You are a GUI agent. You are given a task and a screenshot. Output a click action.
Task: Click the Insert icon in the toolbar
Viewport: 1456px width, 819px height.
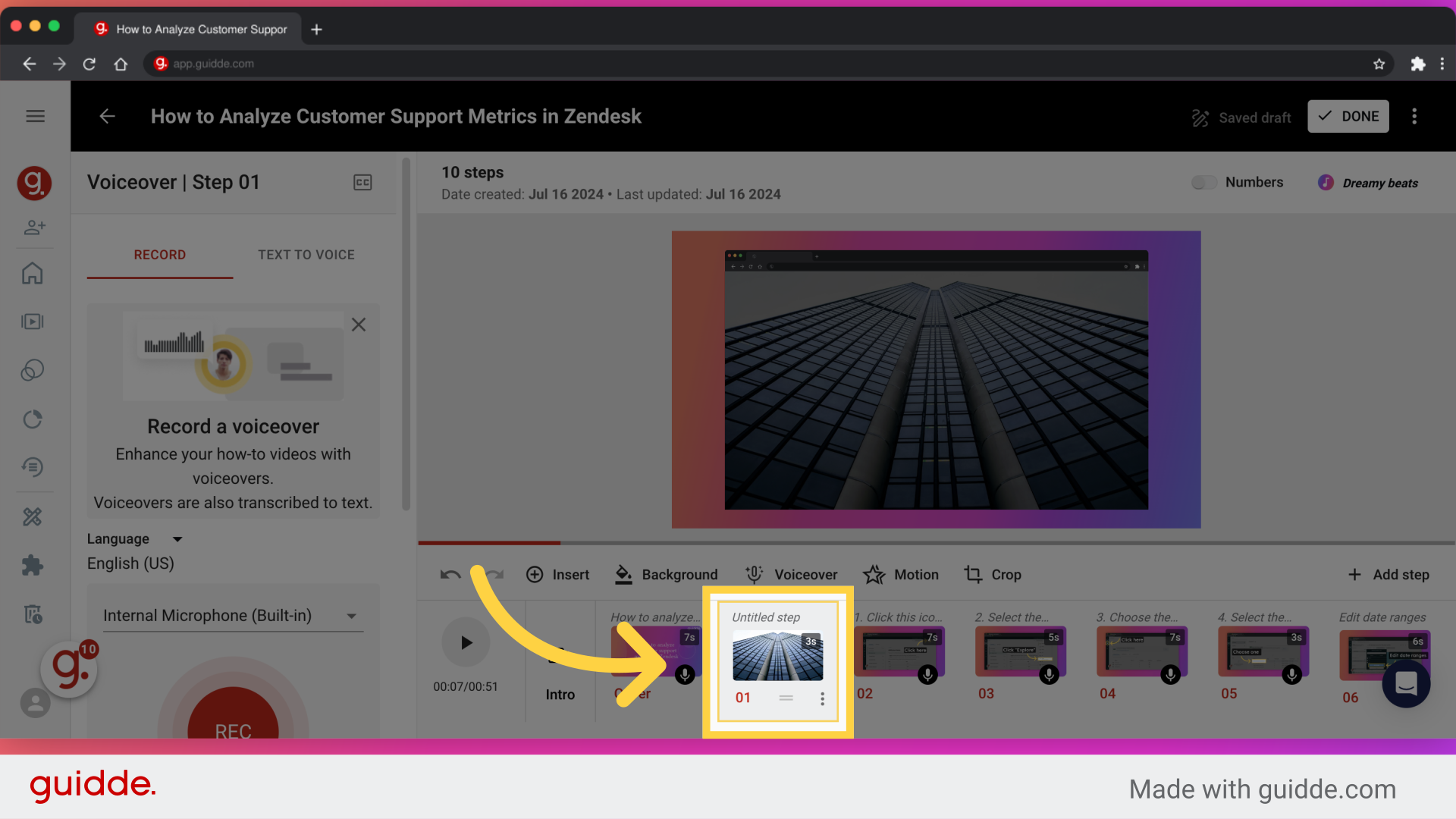(535, 574)
